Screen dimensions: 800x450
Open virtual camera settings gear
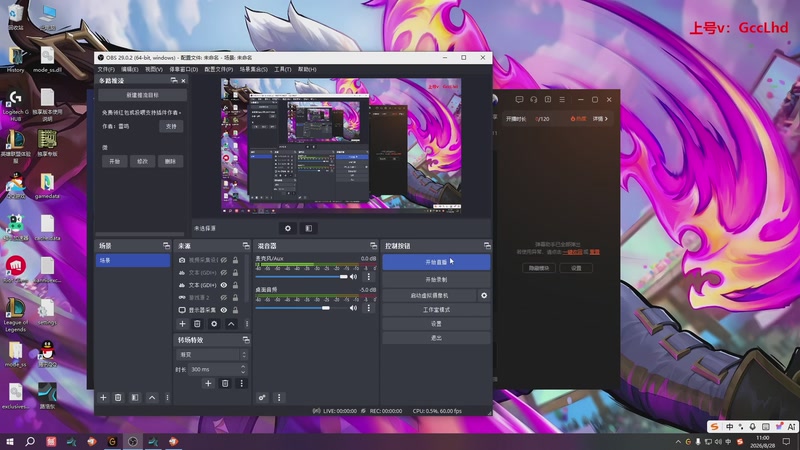pyautogui.click(x=484, y=295)
